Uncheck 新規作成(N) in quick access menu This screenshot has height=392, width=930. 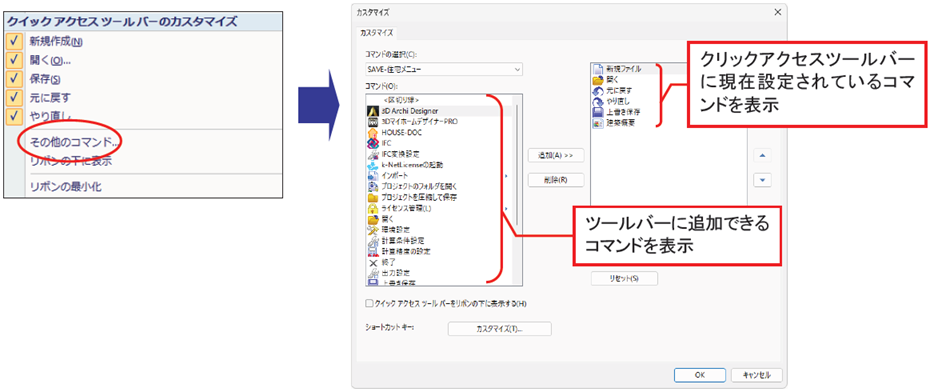click(x=14, y=42)
